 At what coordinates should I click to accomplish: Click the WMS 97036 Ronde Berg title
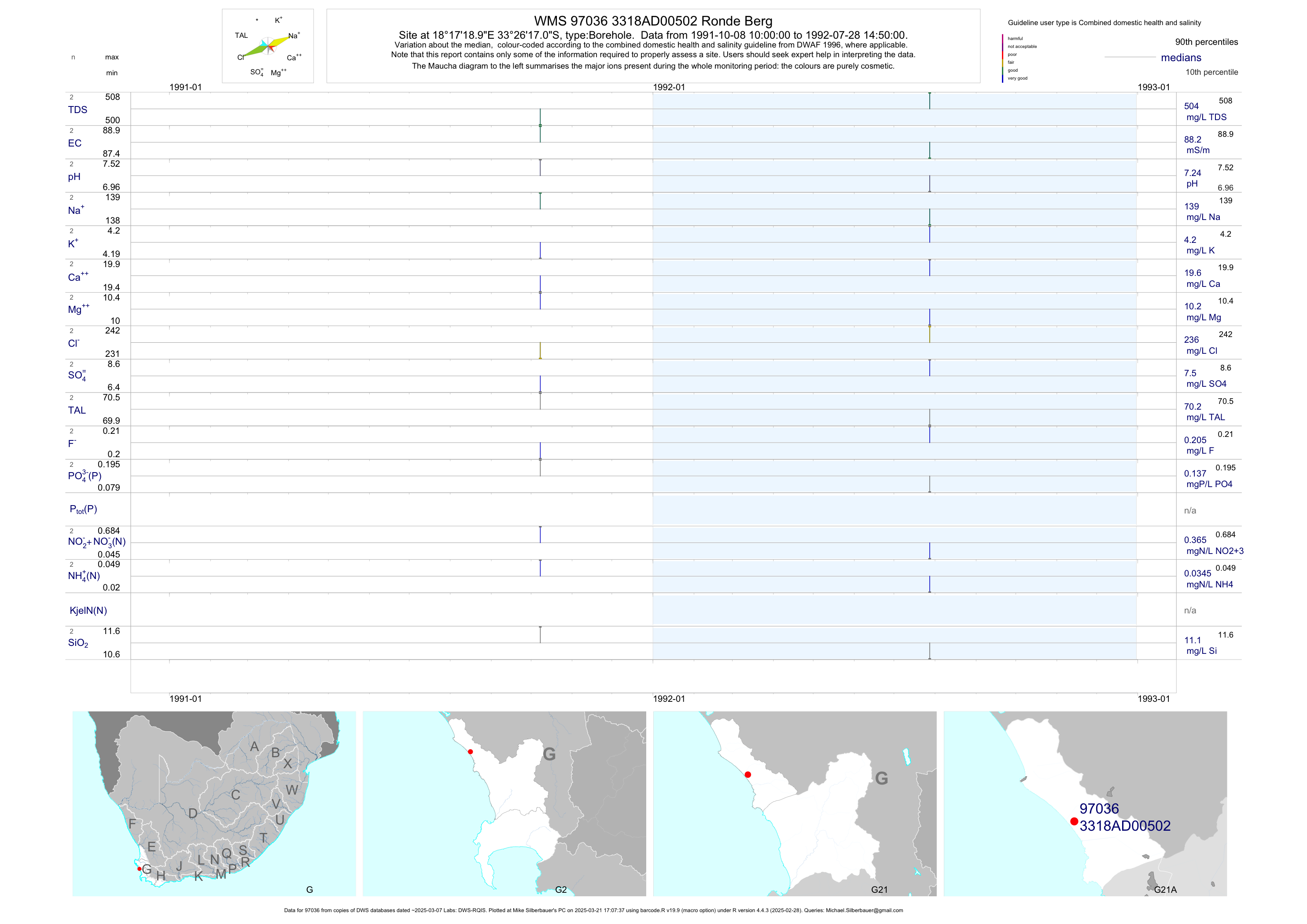[x=653, y=21]
